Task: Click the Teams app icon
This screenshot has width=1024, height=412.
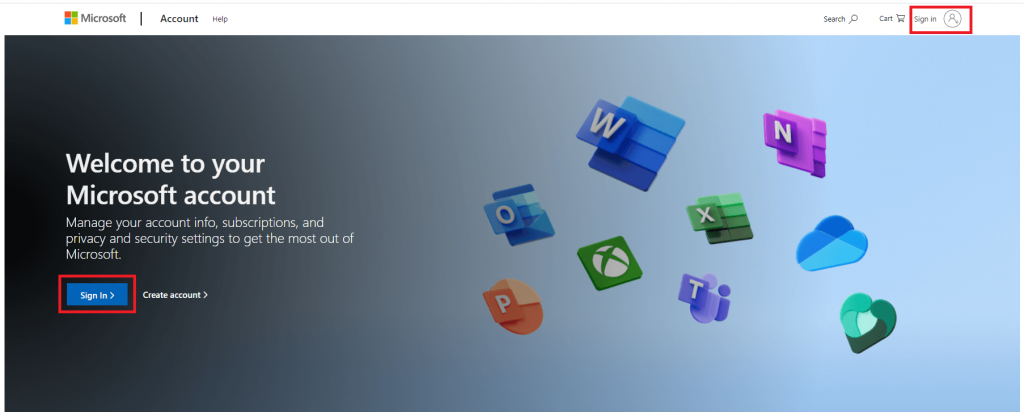Action: [x=704, y=297]
